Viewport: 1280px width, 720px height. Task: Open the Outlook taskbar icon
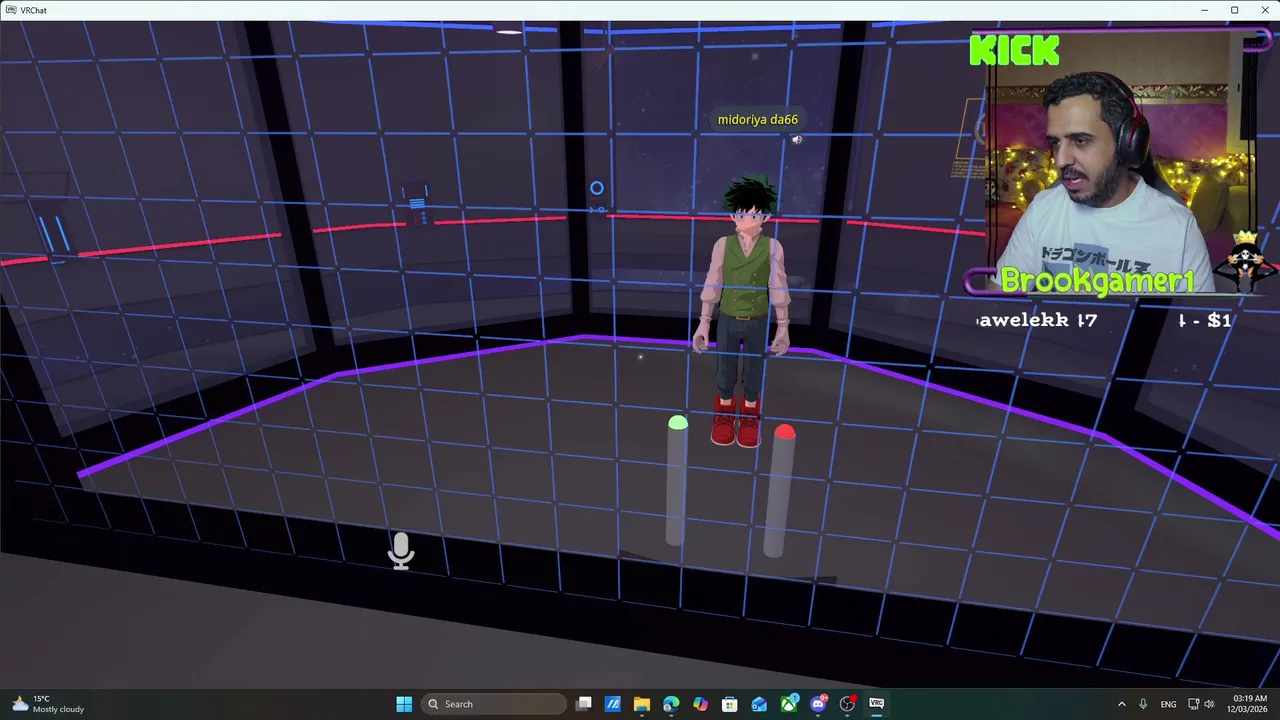pyautogui.click(x=759, y=704)
